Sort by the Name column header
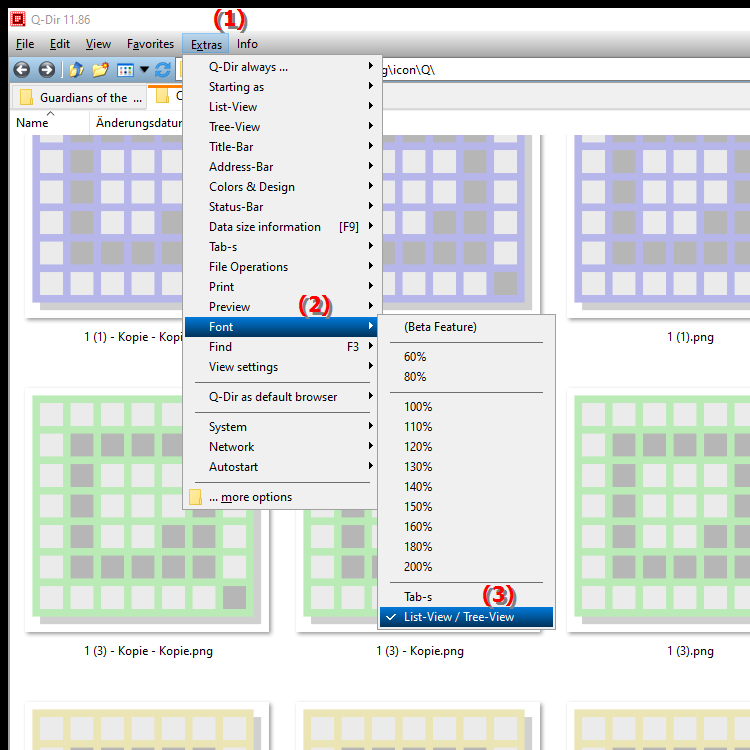The image size is (750, 750). point(50,123)
